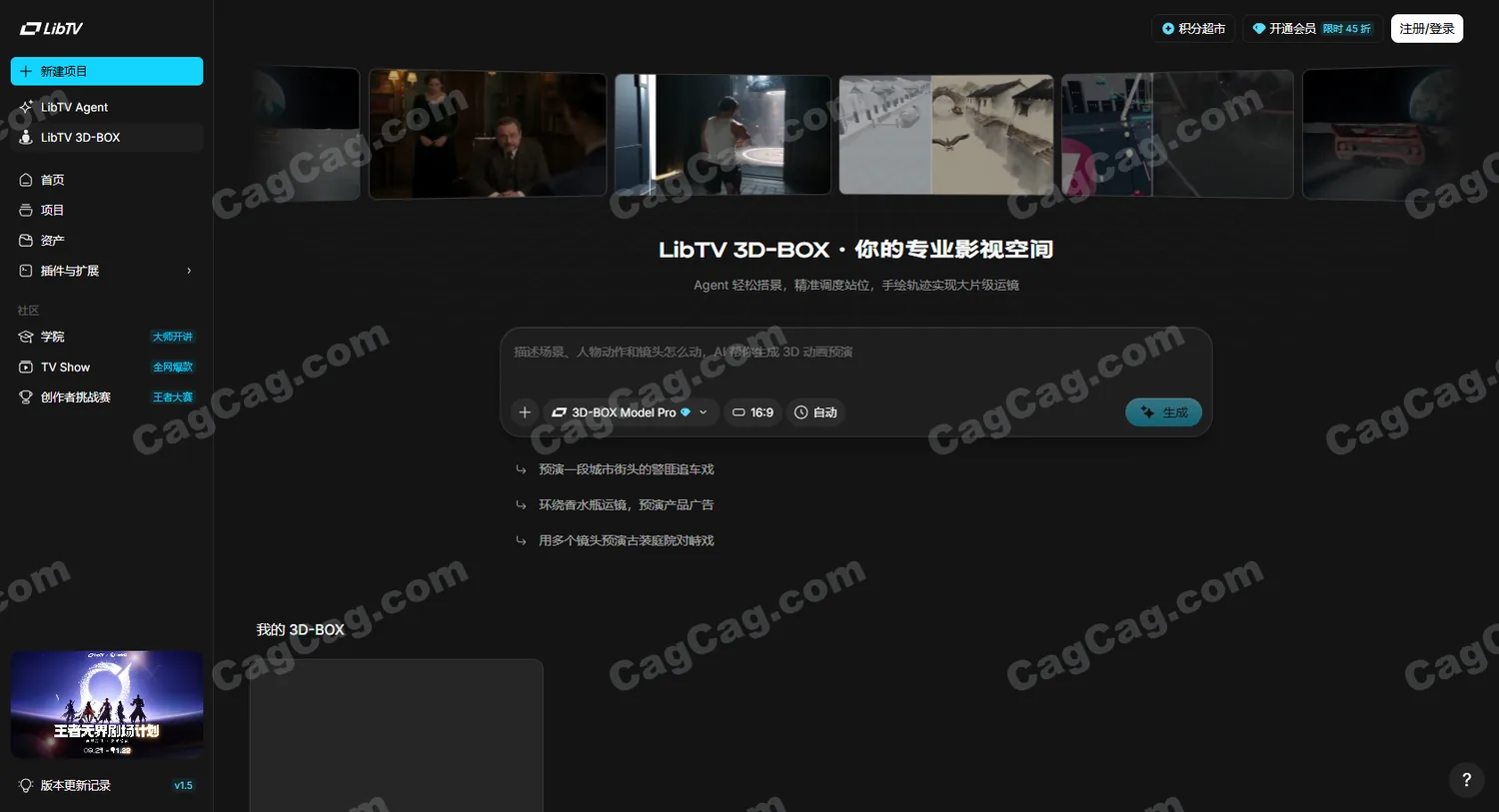Viewport: 1499px width, 812px height.
Task: Open the 3D-BOX Model Pro dropdown
Action: pos(631,412)
